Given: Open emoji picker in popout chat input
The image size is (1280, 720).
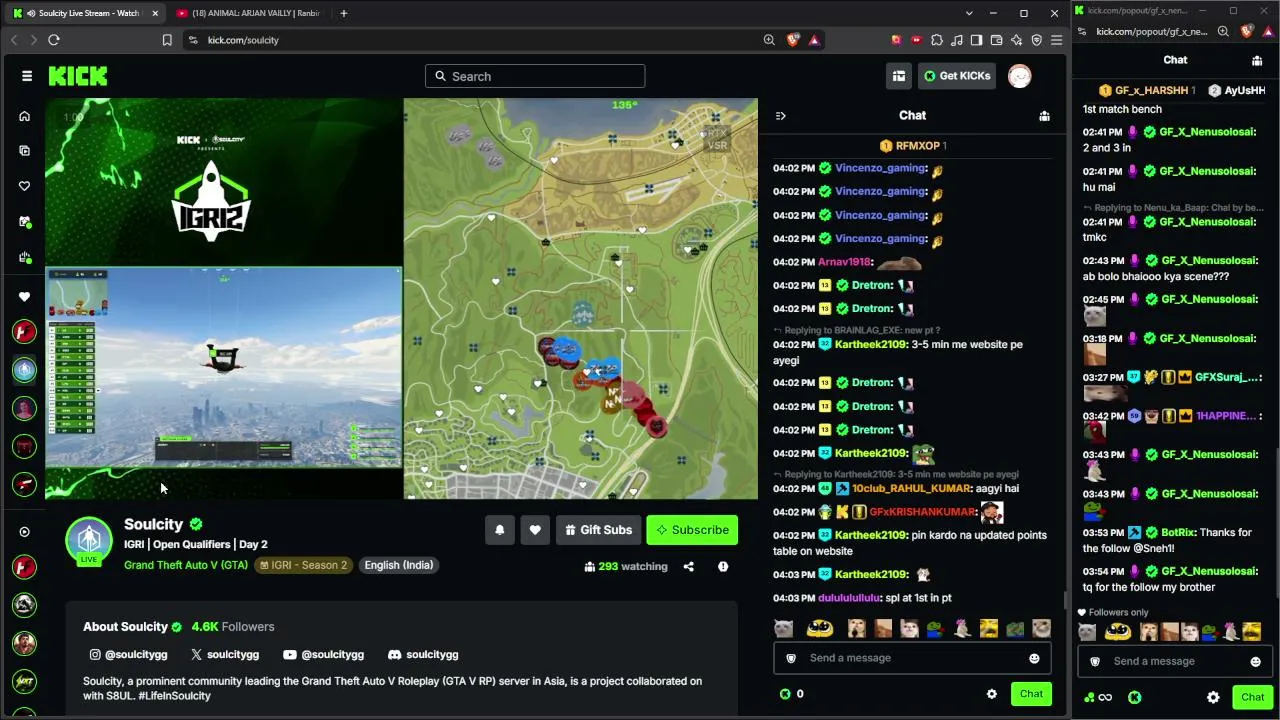Looking at the screenshot, I should 1255,661.
